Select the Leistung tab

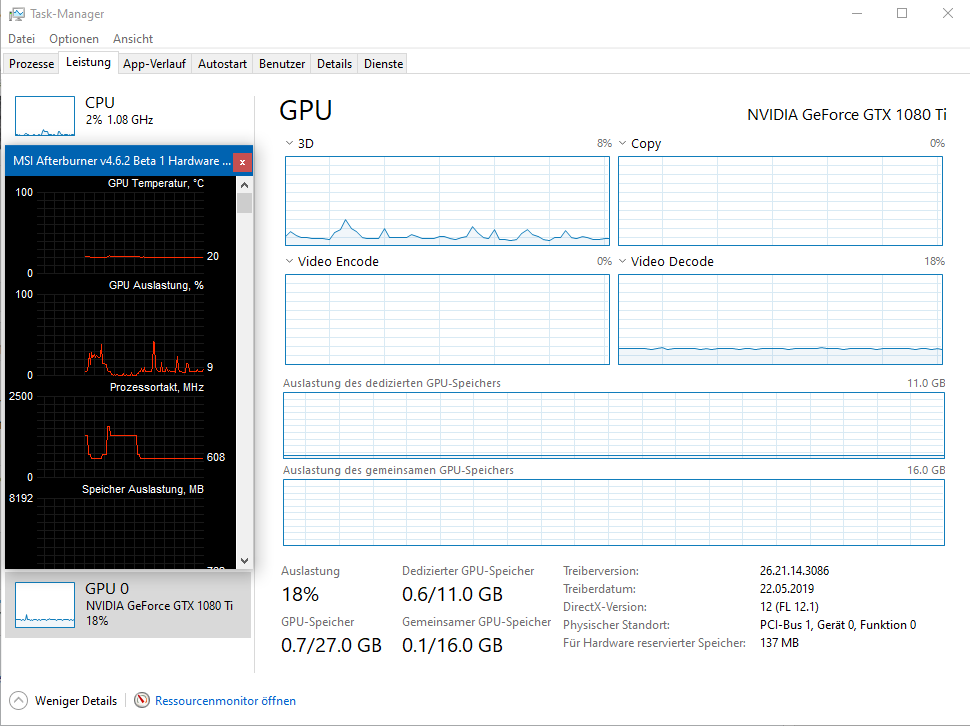pyautogui.click(x=88, y=62)
